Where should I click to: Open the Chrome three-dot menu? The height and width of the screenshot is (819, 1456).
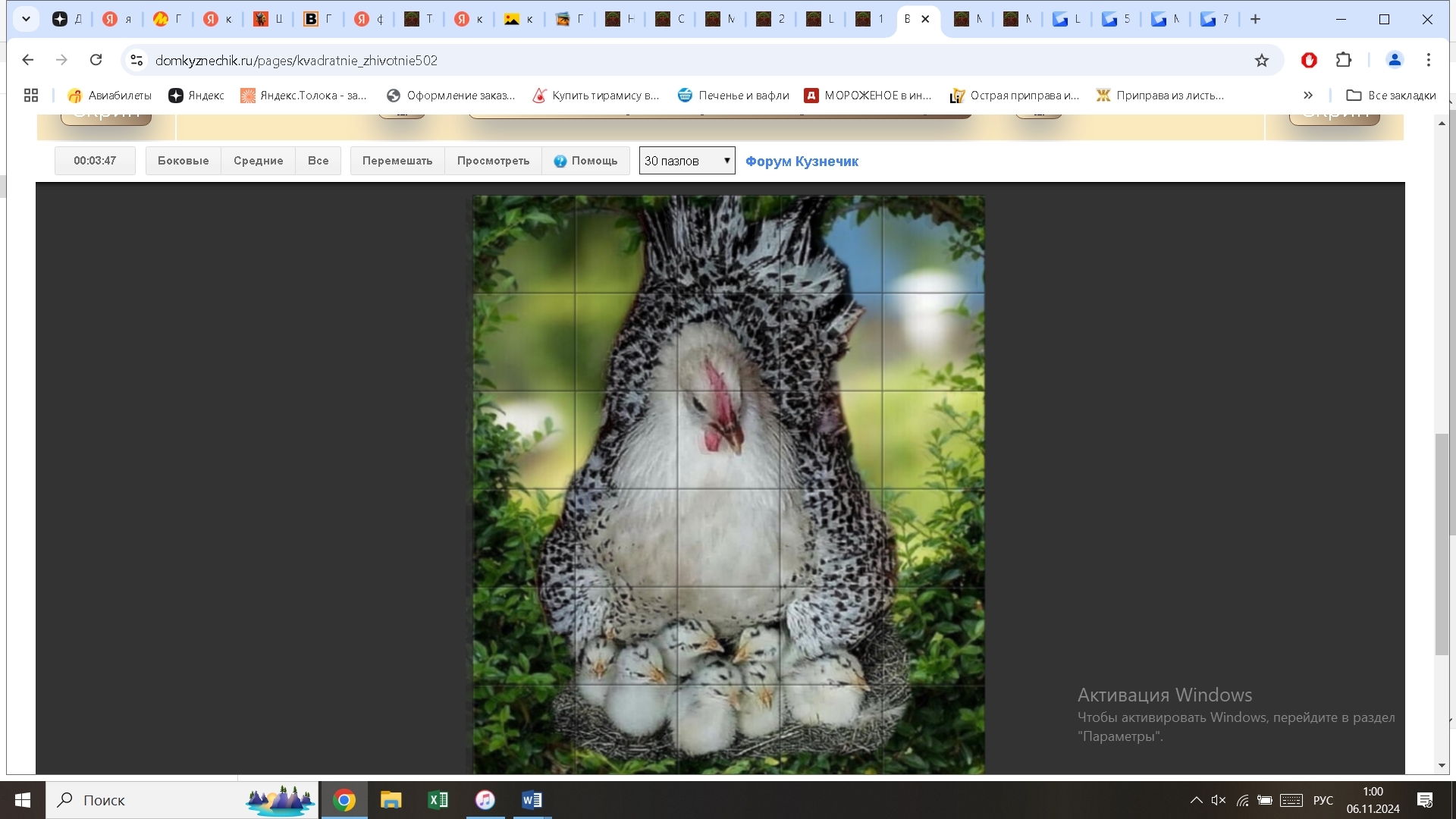(x=1429, y=60)
